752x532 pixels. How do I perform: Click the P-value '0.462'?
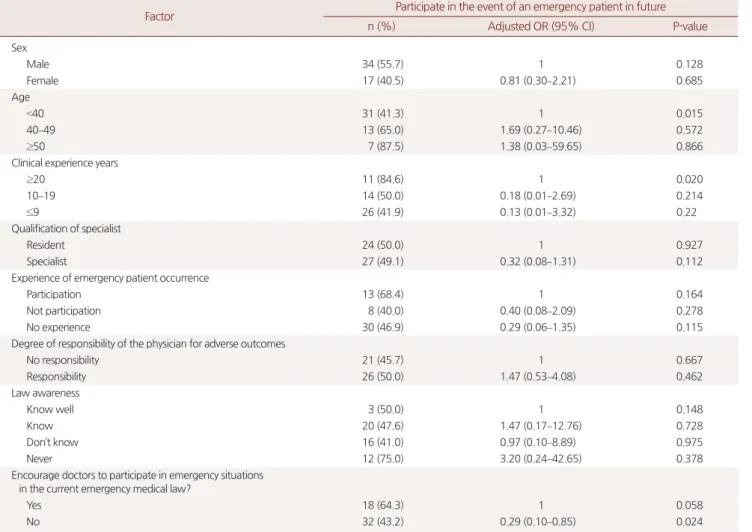click(x=689, y=377)
